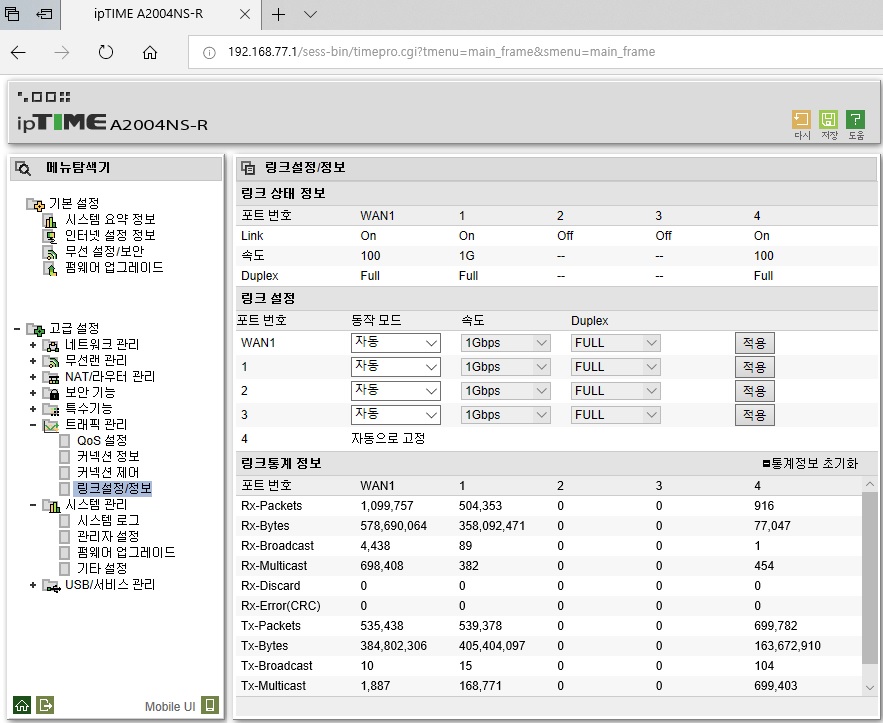Expand the 무선랜 관리 tree node
Screen dimensions: 883x723
point(33,361)
